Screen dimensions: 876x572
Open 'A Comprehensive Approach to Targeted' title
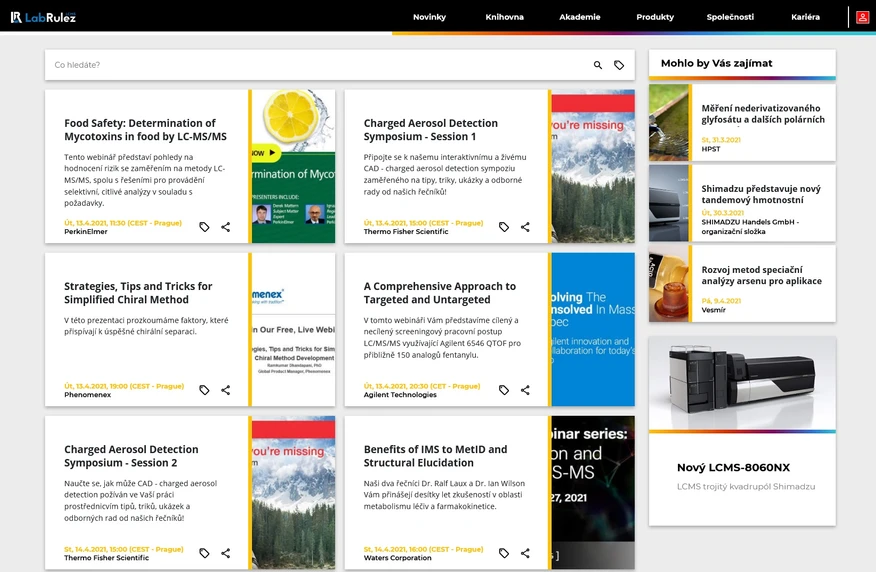point(440,293)
